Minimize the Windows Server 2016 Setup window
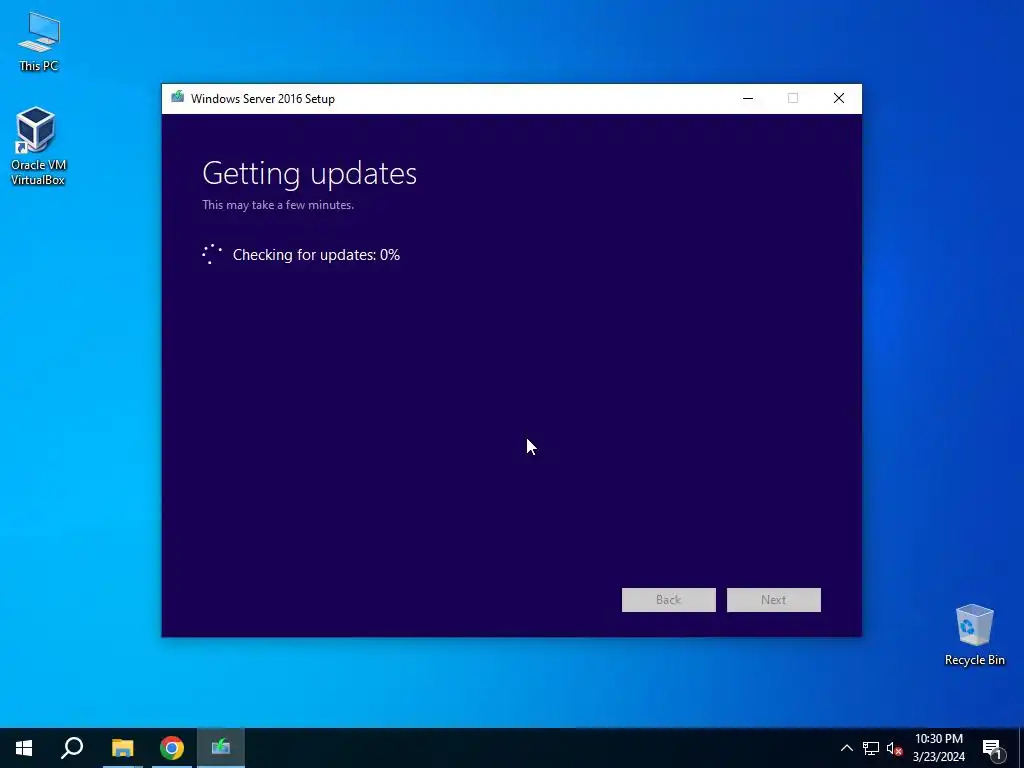 [x=748, y=99]
